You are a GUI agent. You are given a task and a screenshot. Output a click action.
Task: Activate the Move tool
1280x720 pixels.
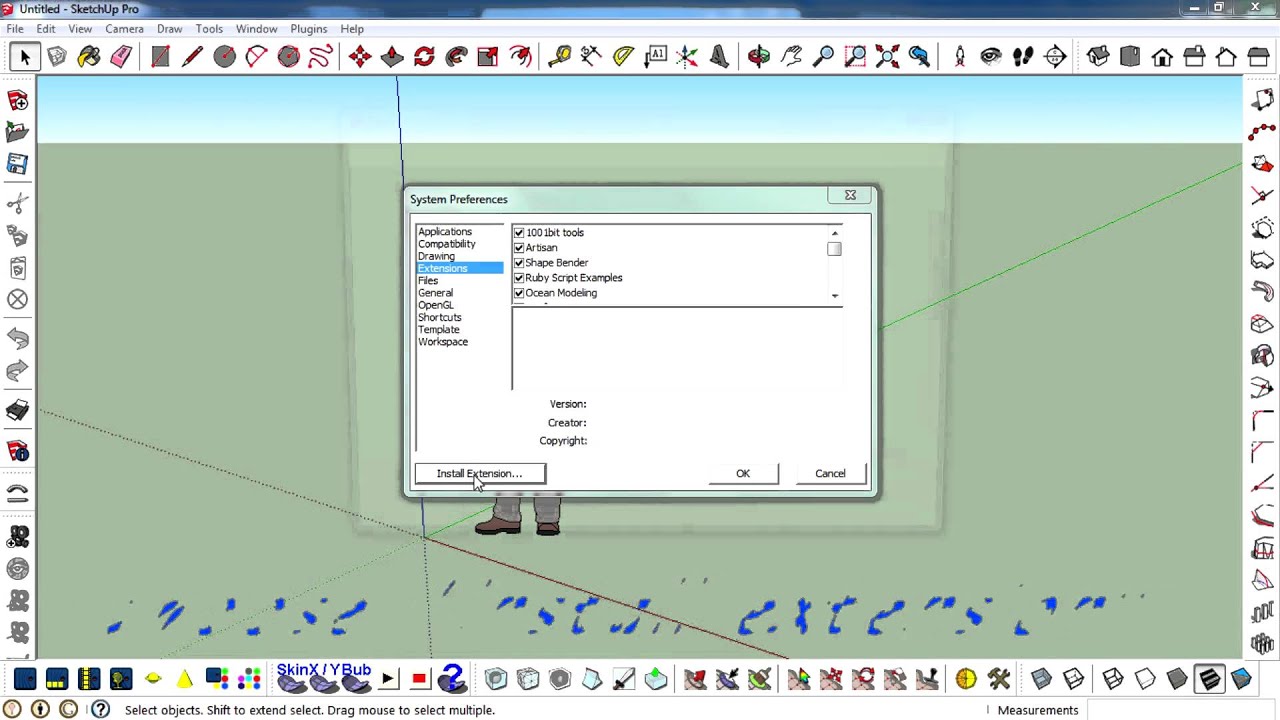click(360, 57)
